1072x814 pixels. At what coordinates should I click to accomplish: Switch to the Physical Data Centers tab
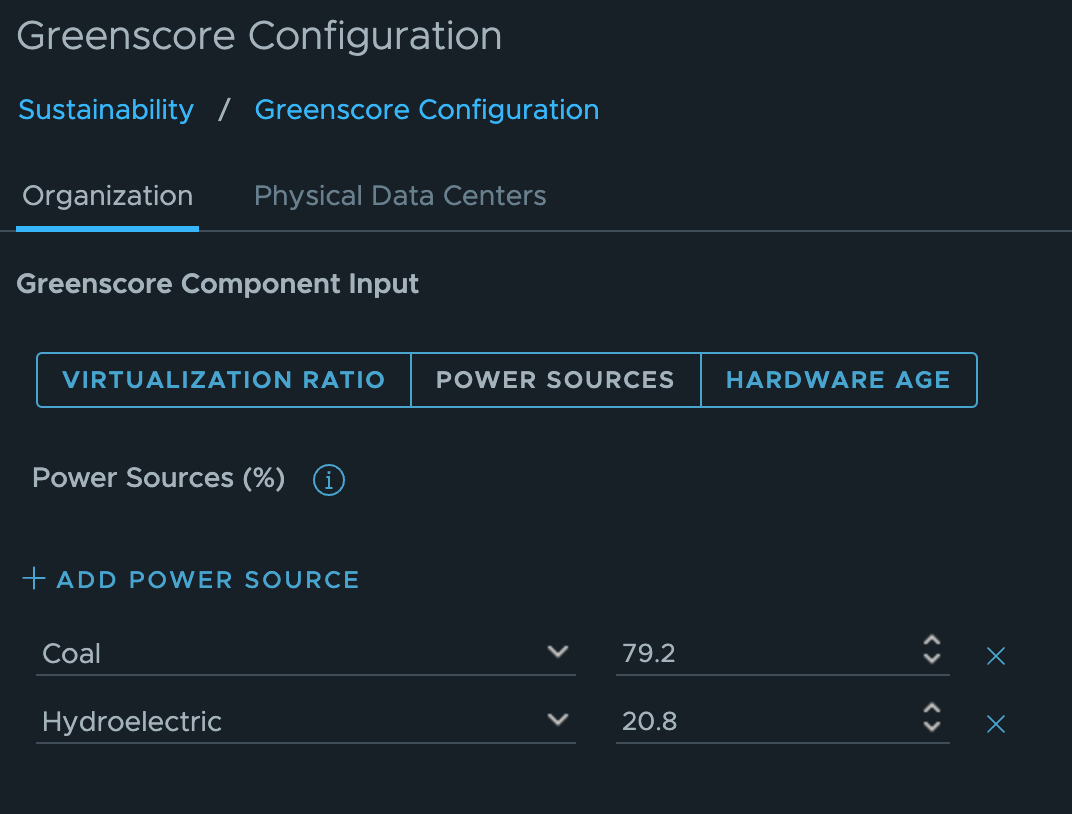pyautogui.click(x=400, y=196)
